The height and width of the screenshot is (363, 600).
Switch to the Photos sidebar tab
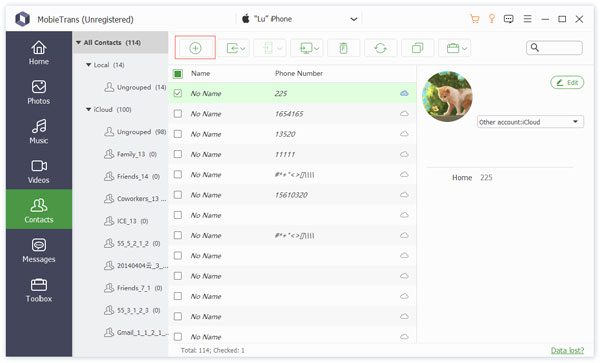pos(39,92)
